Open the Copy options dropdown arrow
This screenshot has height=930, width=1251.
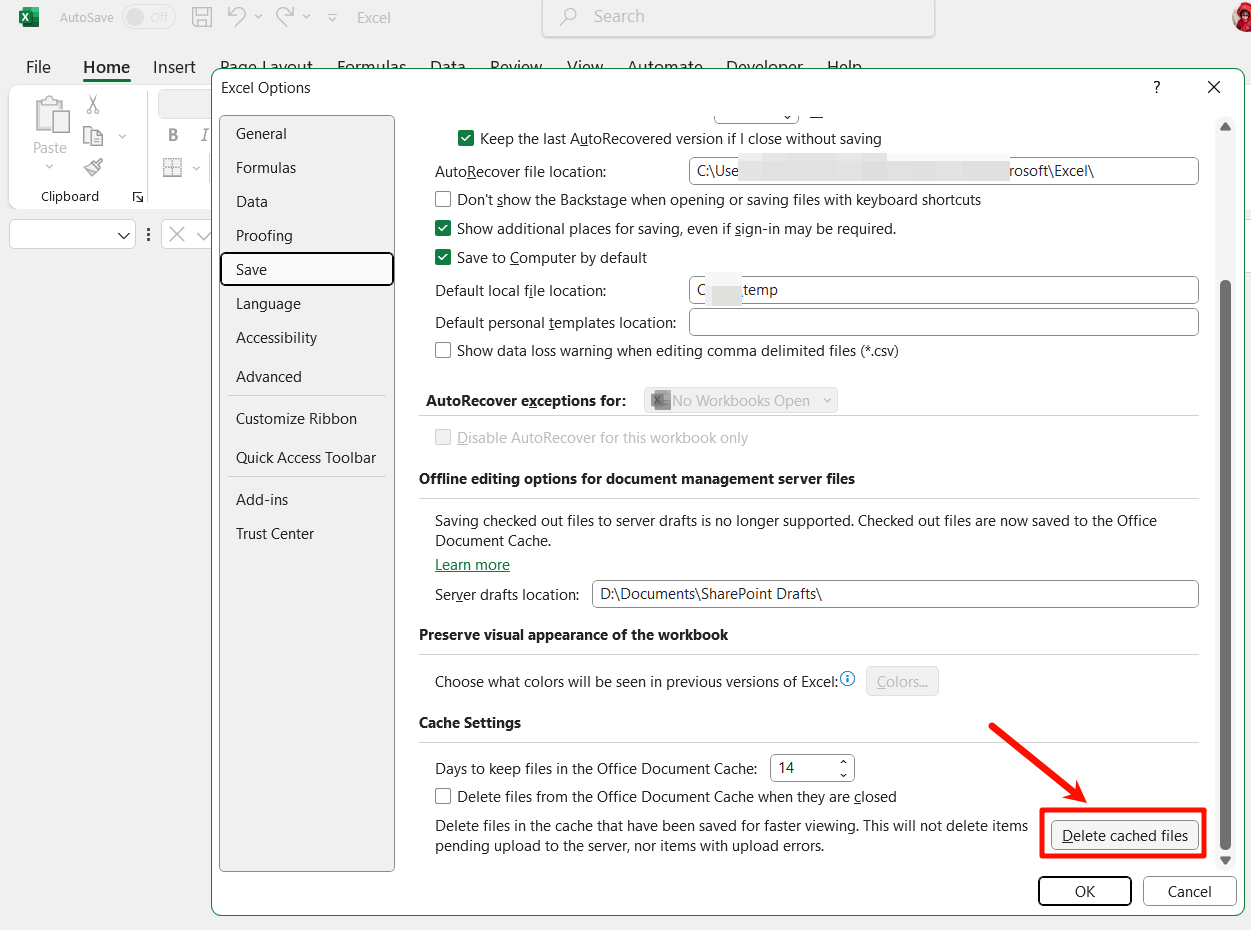(x=122, y=136)
